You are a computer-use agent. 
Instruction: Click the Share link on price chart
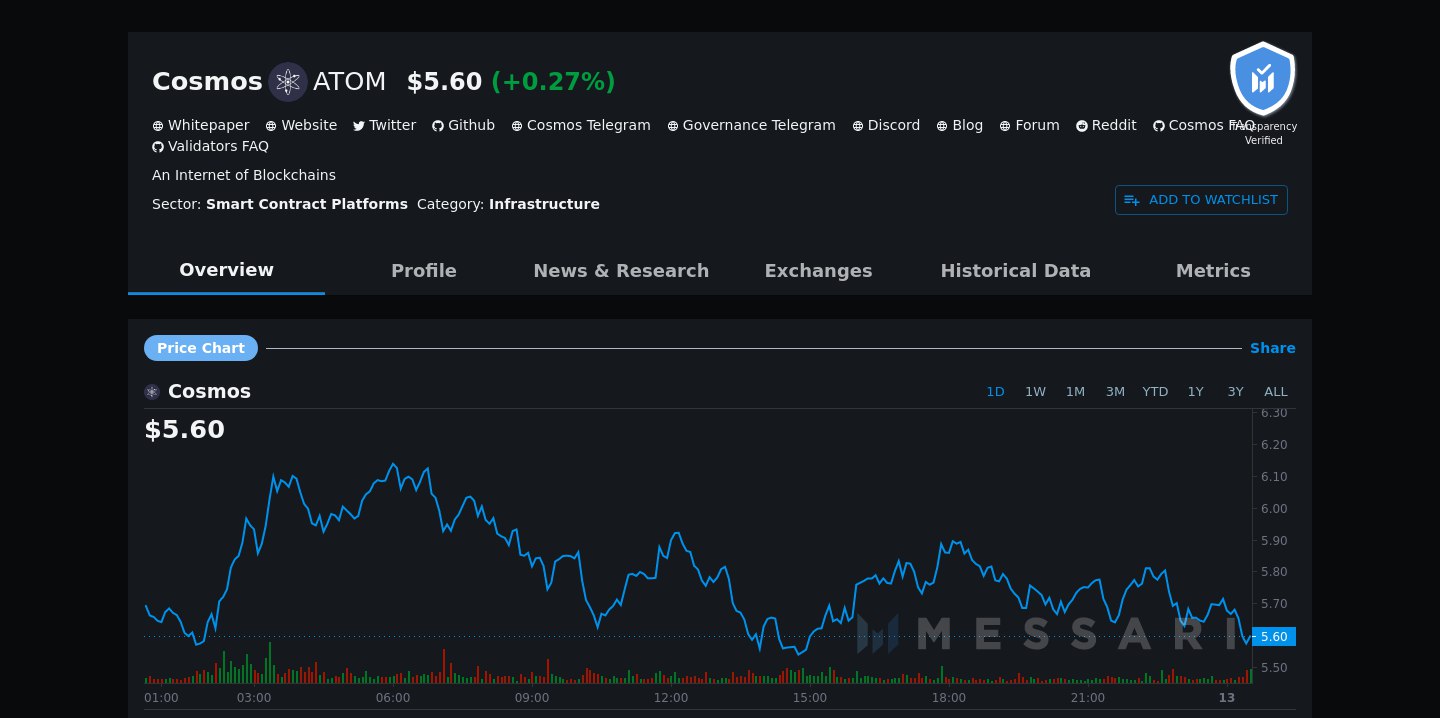click(x=1272, y=348)
